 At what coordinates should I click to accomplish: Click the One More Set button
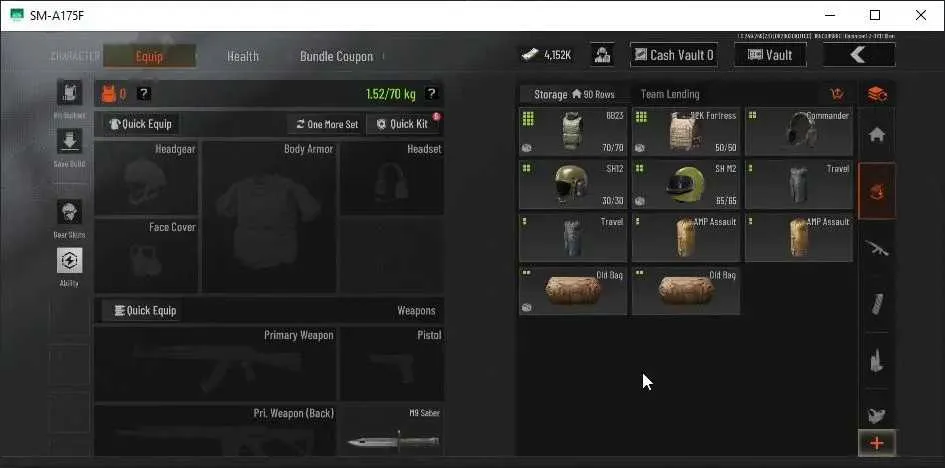[326, 124]
